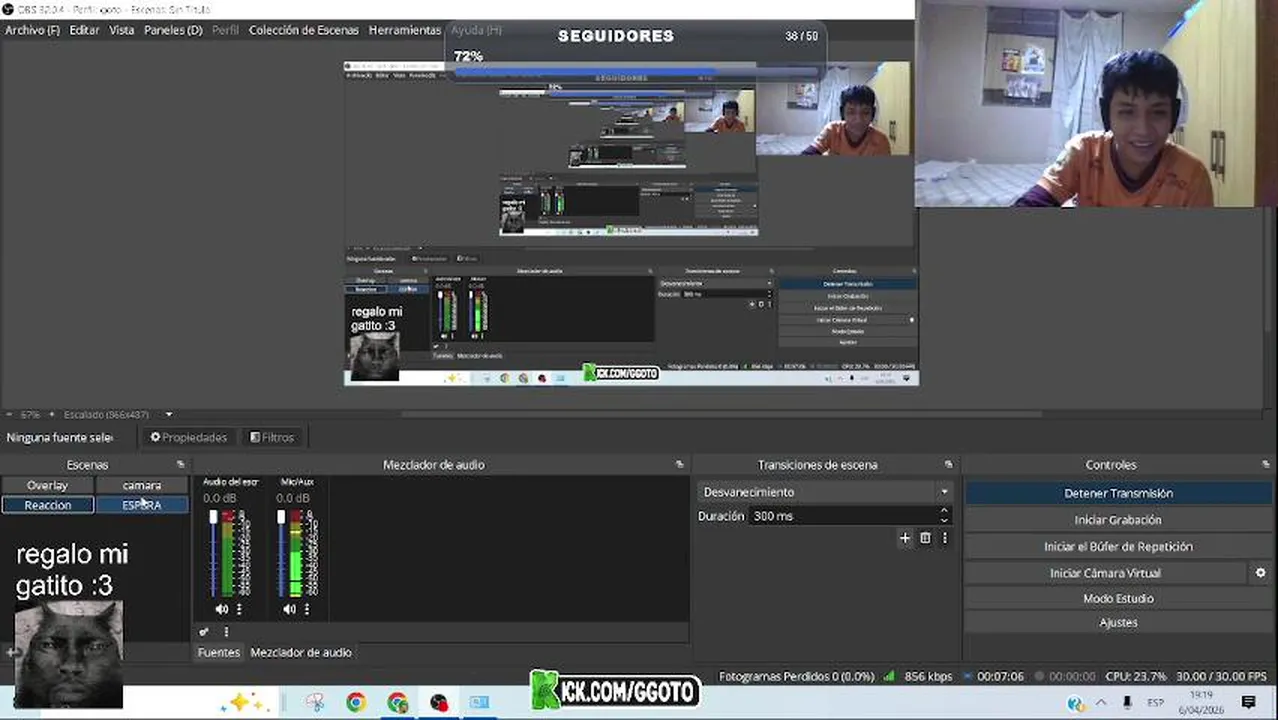Screen dimensions: 1278x720
Task: Open virtual camera settings gear icon
Action: (1260, 573)
